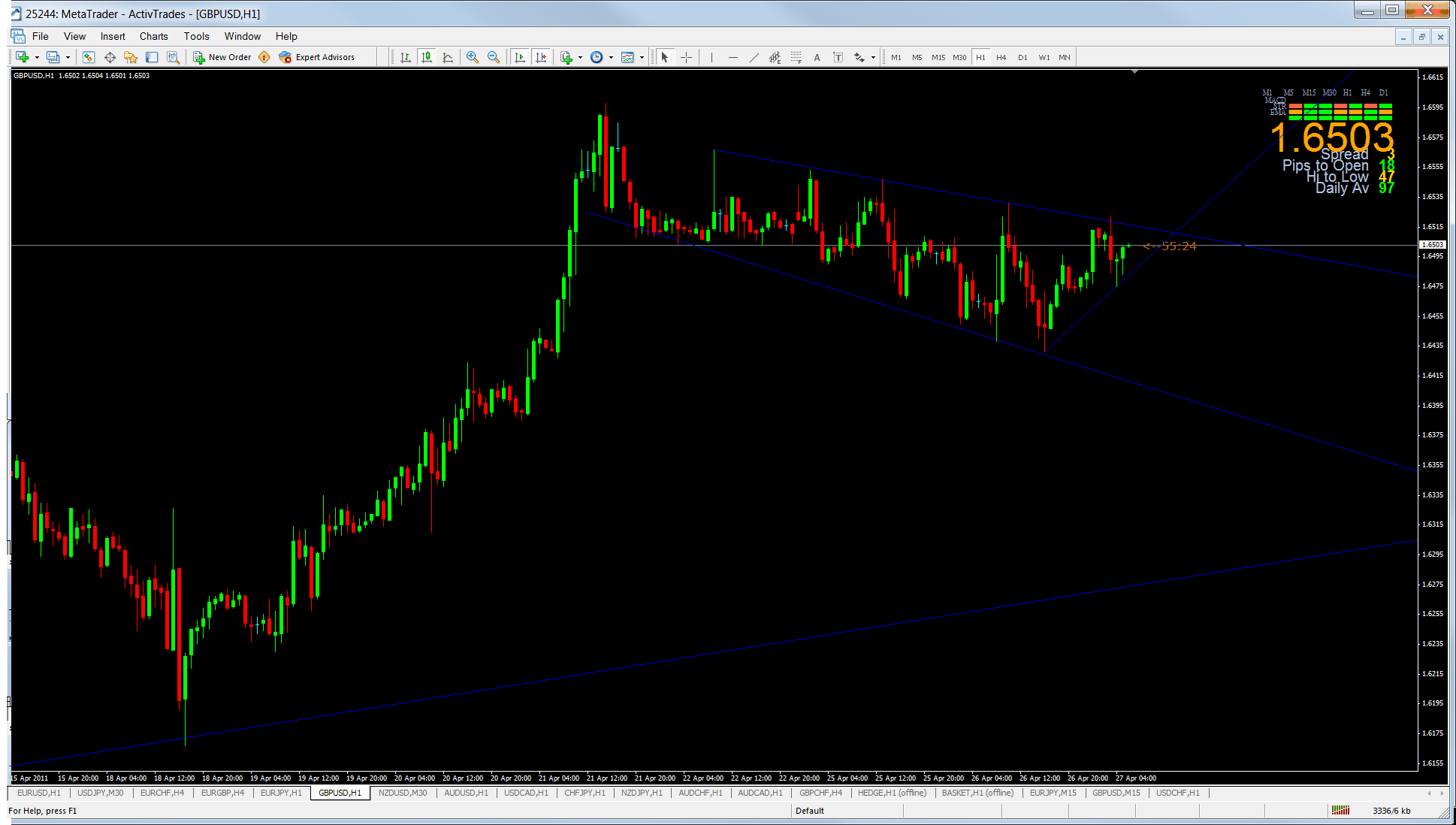Viewport: 1456px width, 825px height.
Task: Select the H4 timeframe button
Action: point(1001,57)
